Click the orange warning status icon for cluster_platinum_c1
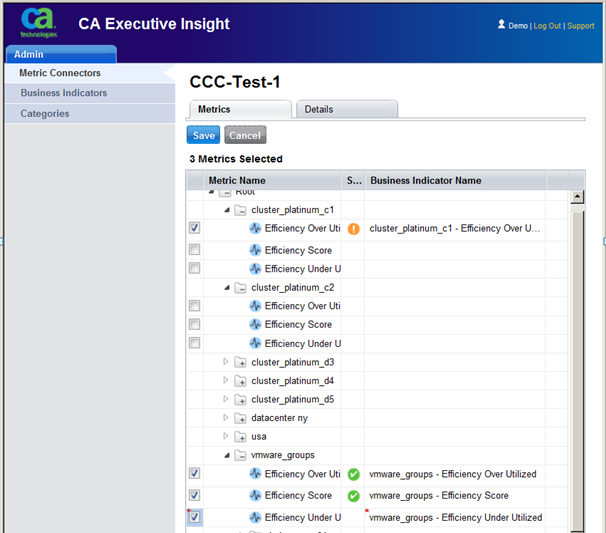Viewport: 606px width, 533px height. click(x=354, y=229)
